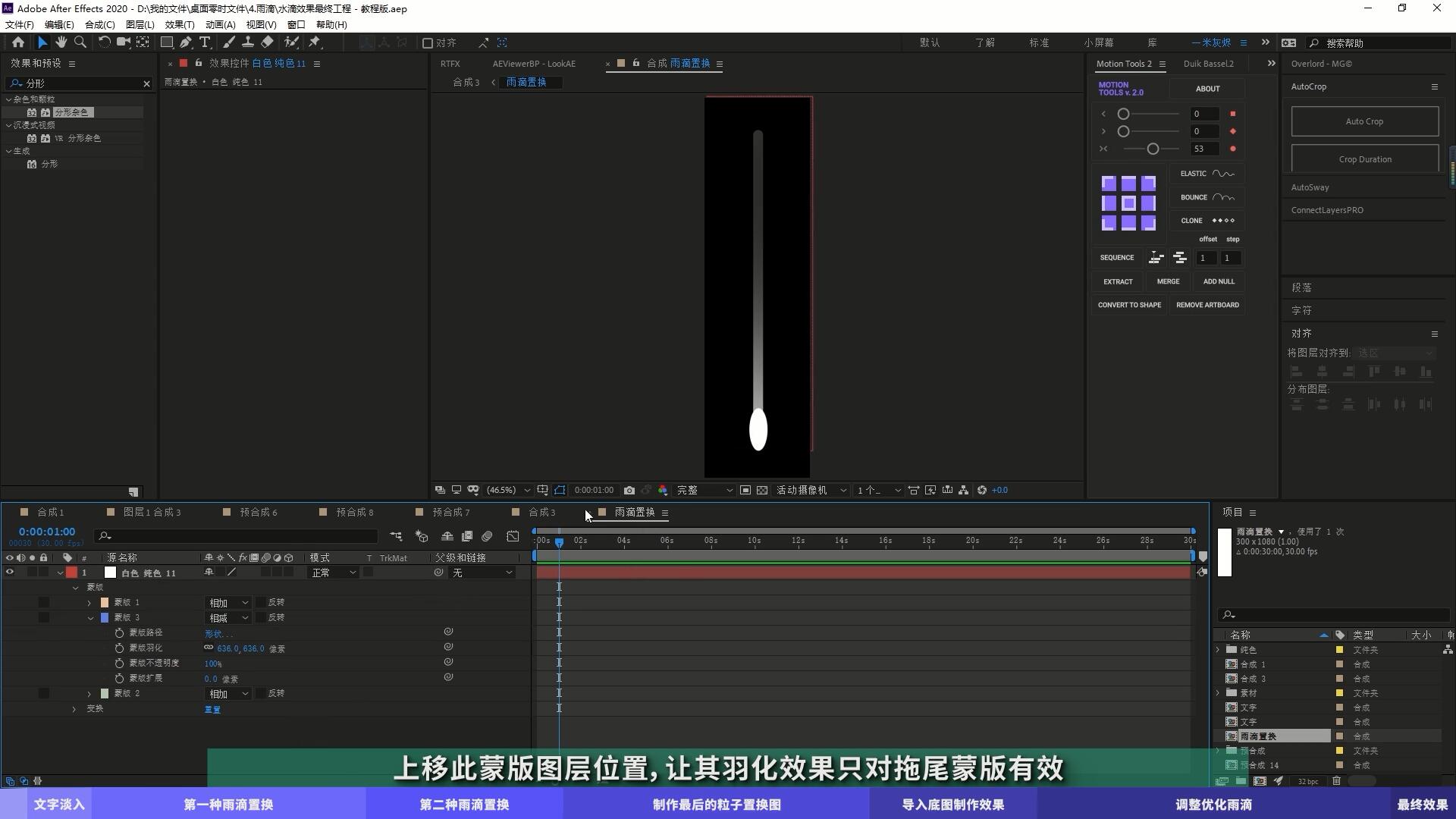Screen dimensions: 1456x819
Task: Click the trash icon in Project panel
Action: [1336, 781]
